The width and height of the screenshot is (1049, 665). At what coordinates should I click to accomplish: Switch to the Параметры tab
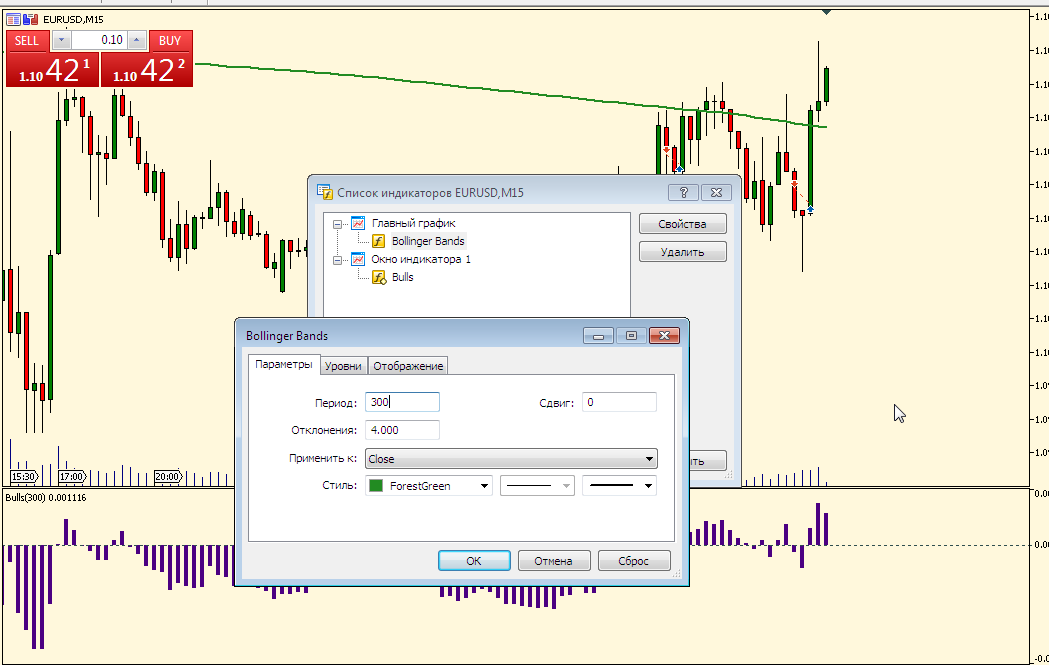(x=284, y=365)
